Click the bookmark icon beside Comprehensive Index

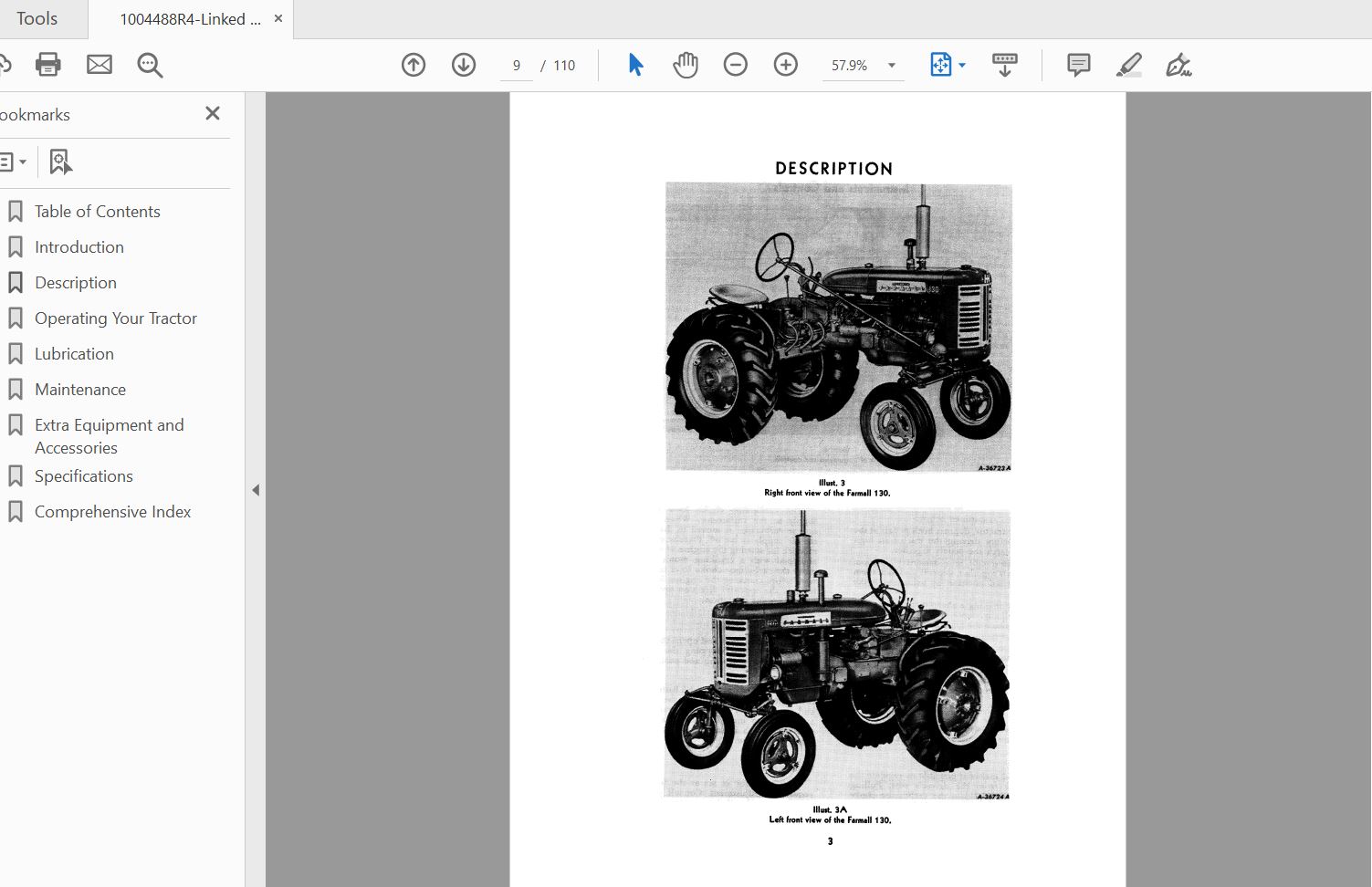pos(16,512)
